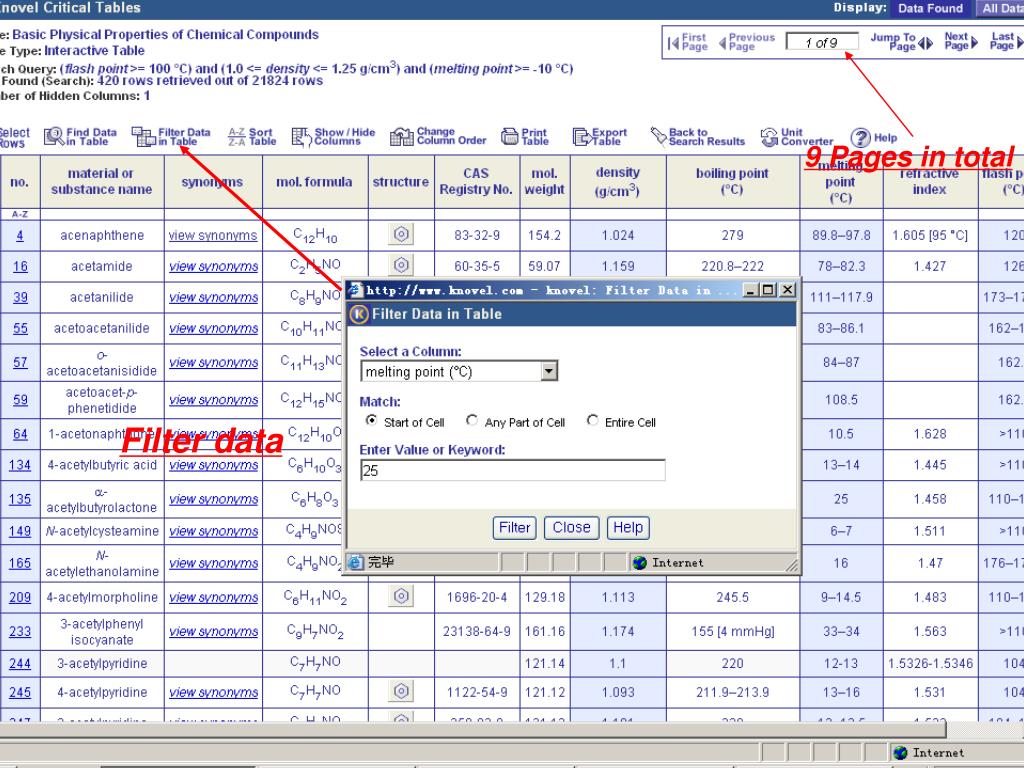
Task: Switch to the Data Found display tab
Action: coord(930,8)
